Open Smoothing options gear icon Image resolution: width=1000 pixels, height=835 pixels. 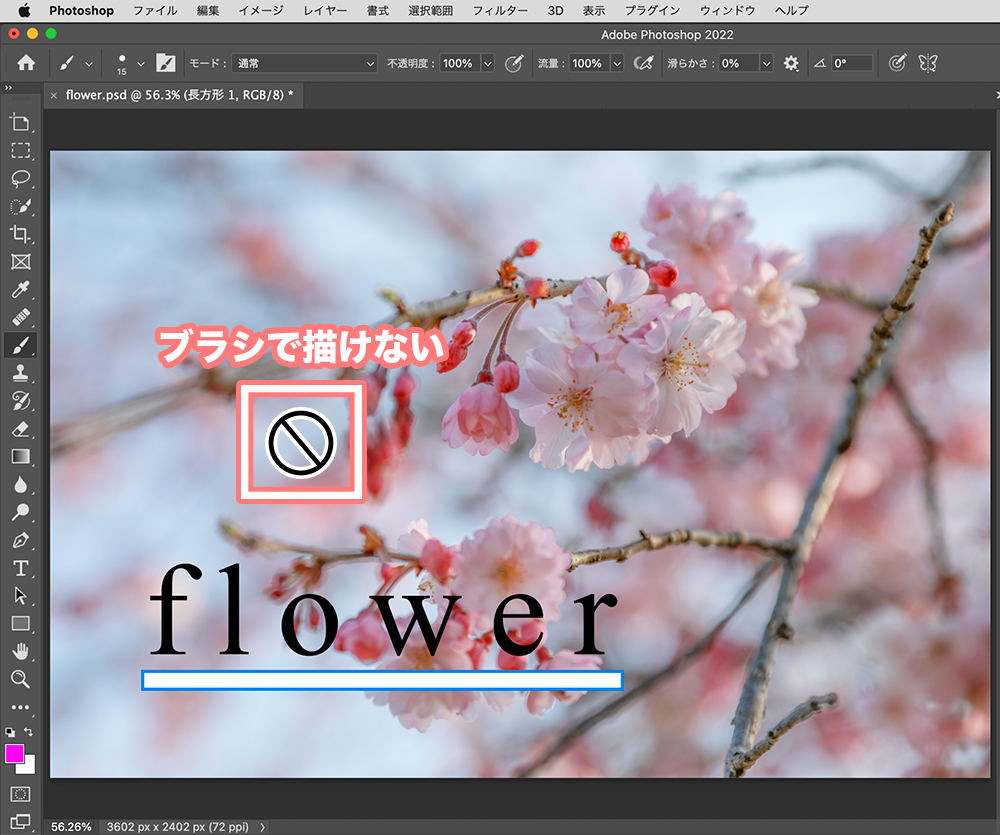pyautogui.click(x=791, y=63)
